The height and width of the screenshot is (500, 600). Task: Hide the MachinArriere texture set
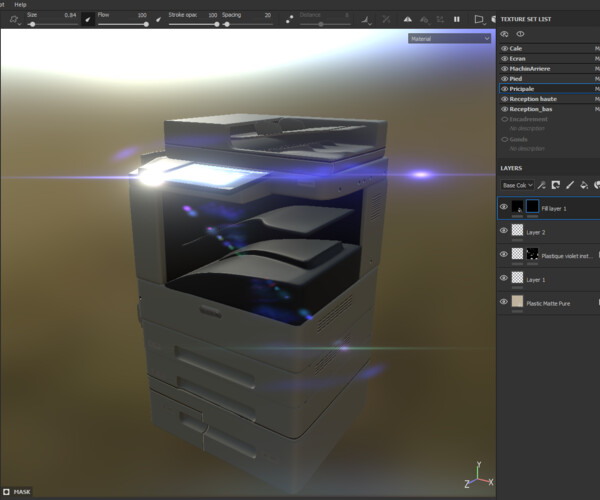pyautogui.click(x=505, y=69)
